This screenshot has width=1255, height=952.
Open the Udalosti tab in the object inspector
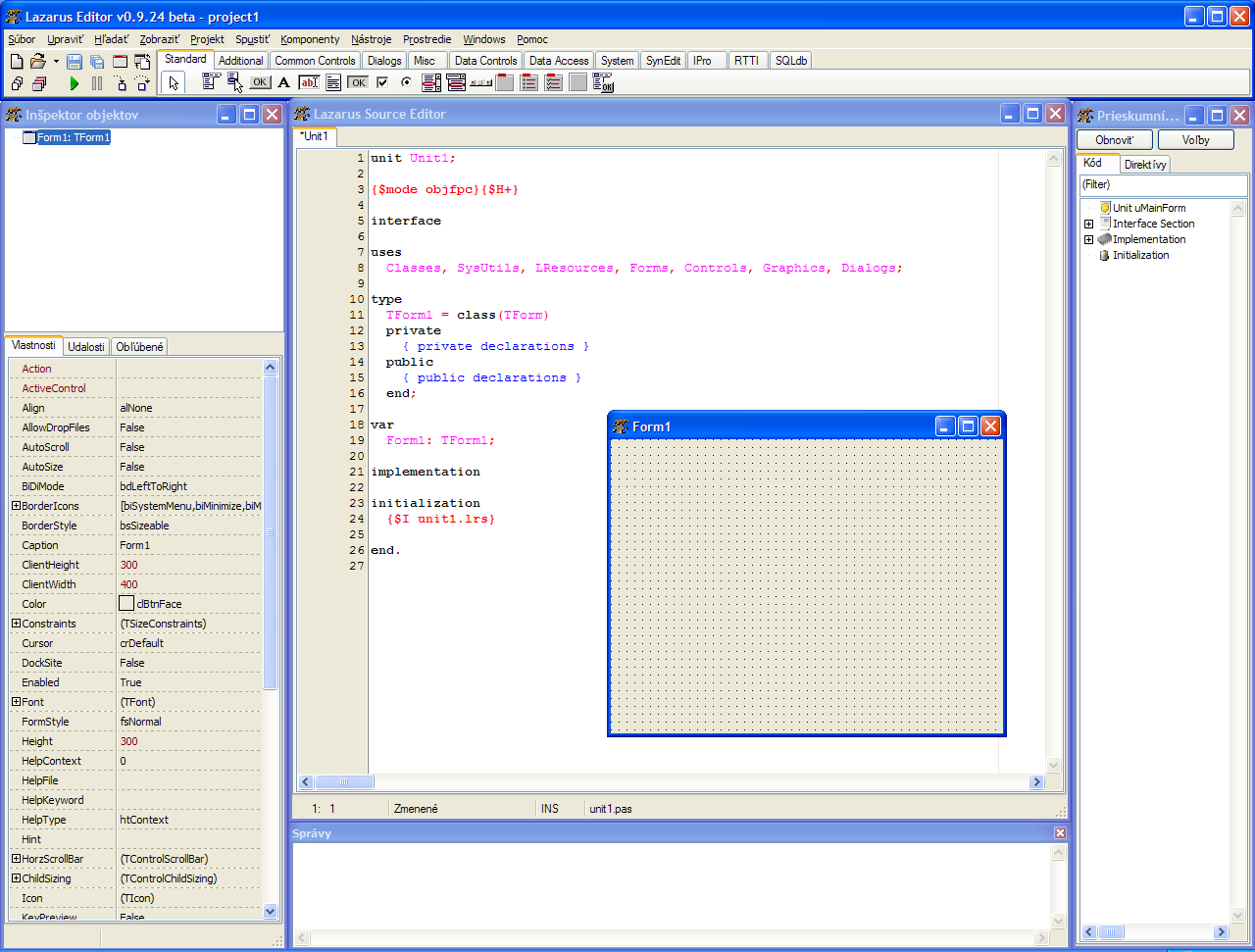(x=86, y=347)
